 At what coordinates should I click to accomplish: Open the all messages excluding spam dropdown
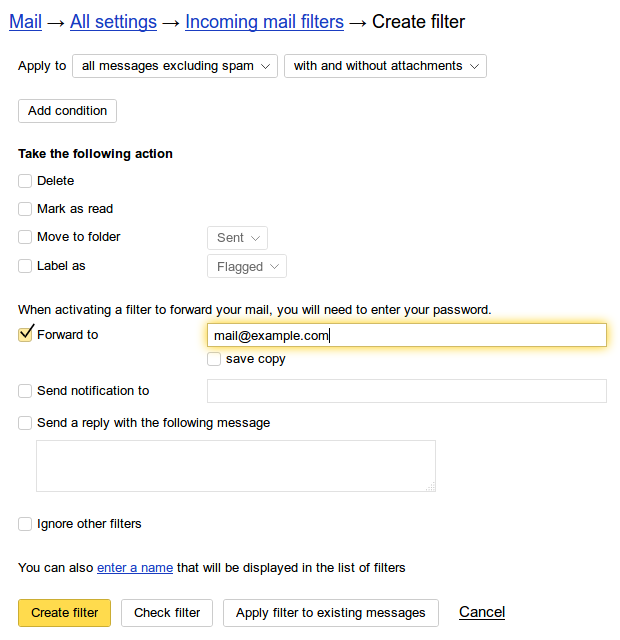(175, 66)
